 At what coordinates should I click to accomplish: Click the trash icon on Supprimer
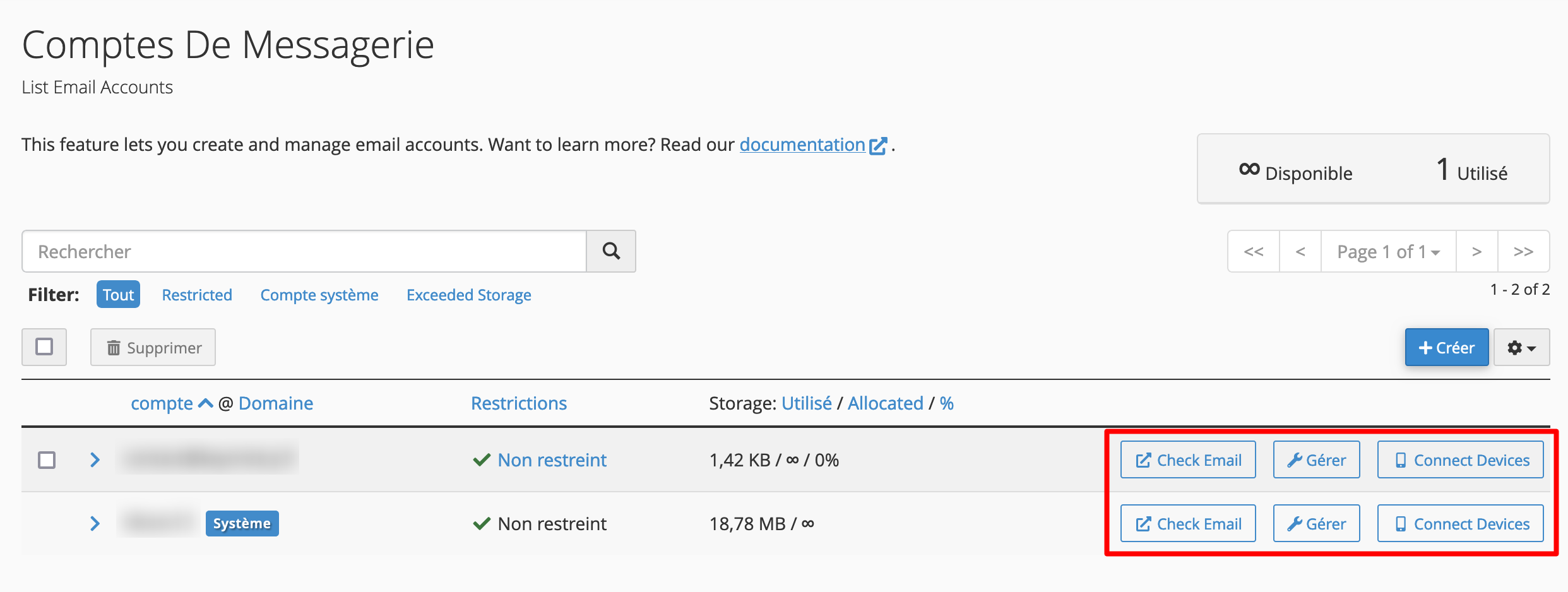(114, 347)
